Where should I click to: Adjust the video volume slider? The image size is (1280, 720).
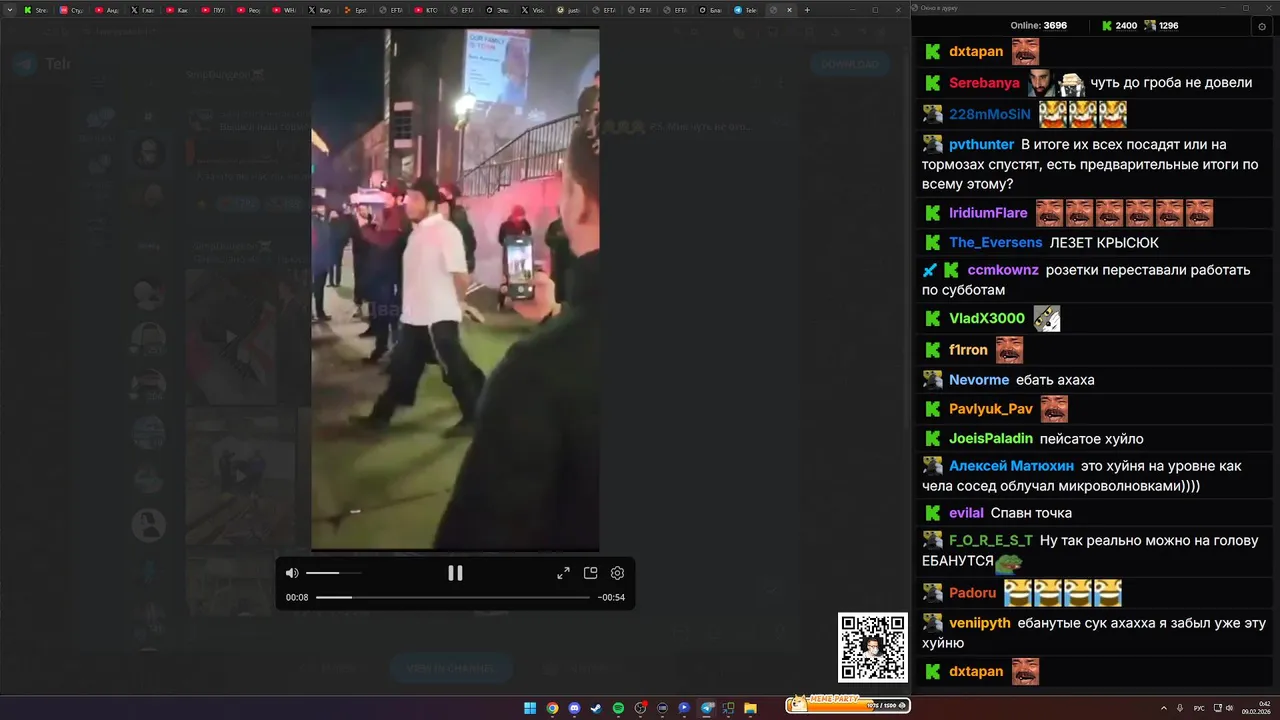click(x=333, y=573)
